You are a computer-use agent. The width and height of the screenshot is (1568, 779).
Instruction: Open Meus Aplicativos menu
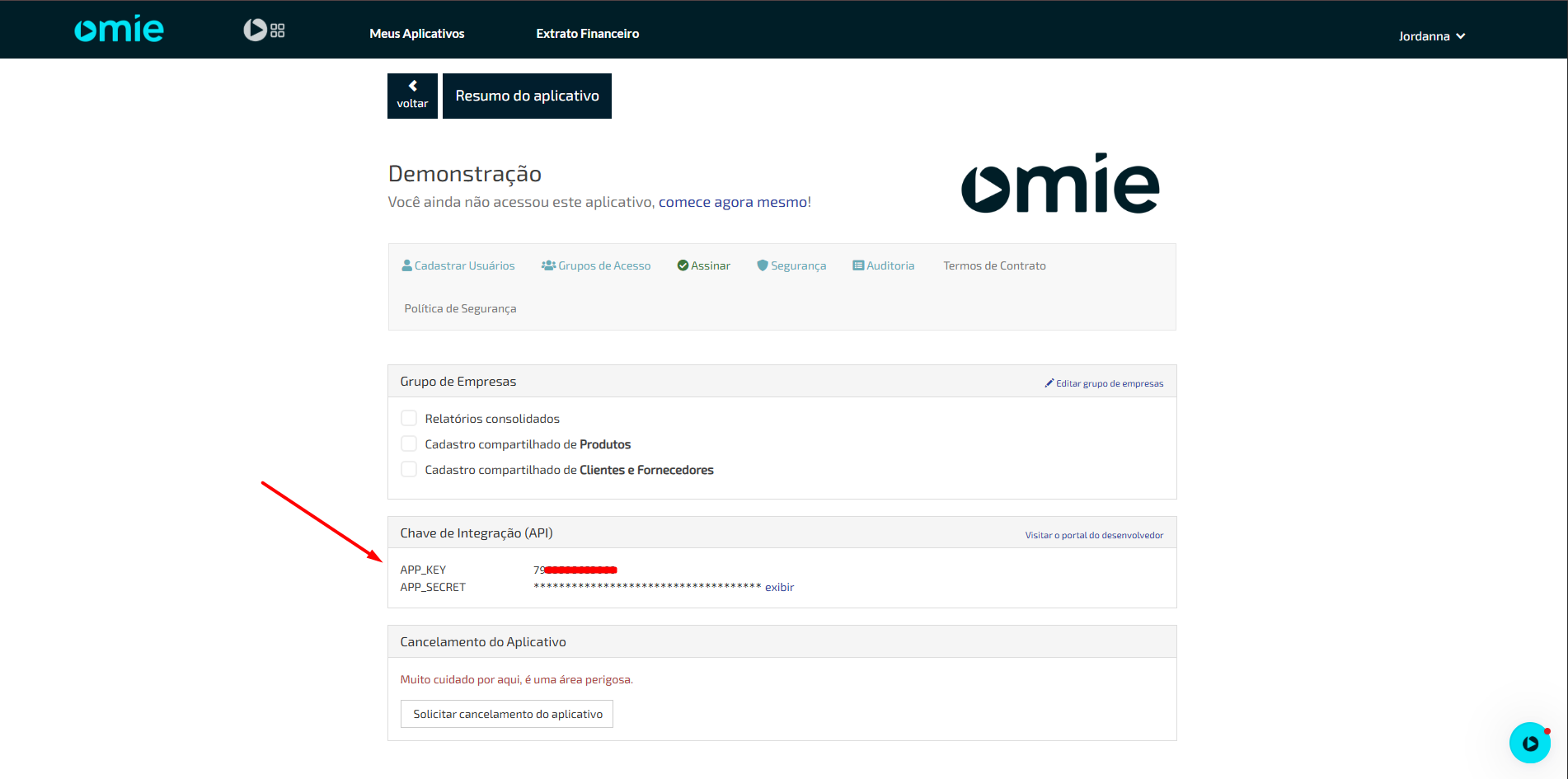coord(417,34)
